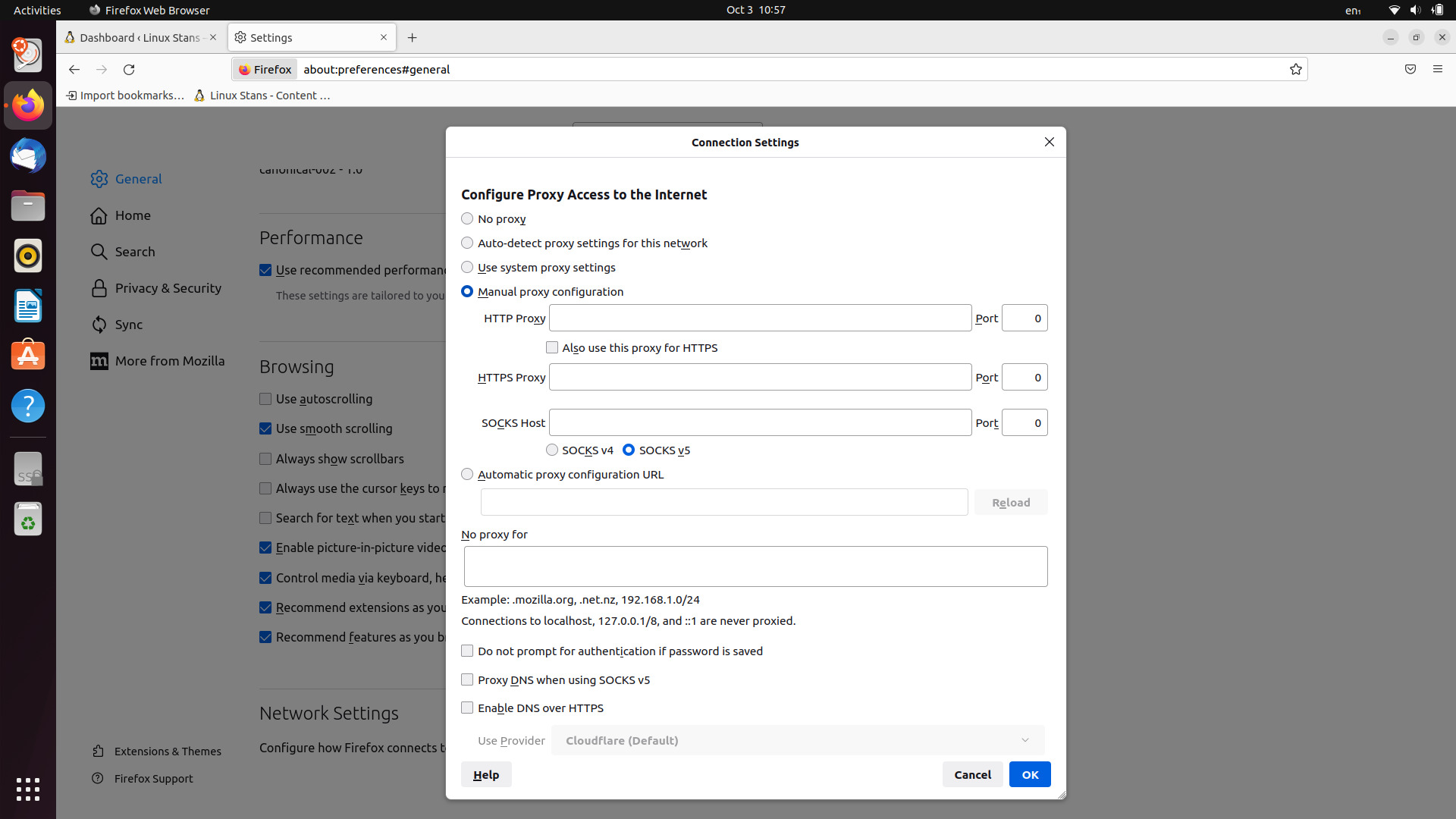Expand the Cloudflare (Default) provider dropdown
Viewport: 1456px width, 819px height.
click(797, 740)
